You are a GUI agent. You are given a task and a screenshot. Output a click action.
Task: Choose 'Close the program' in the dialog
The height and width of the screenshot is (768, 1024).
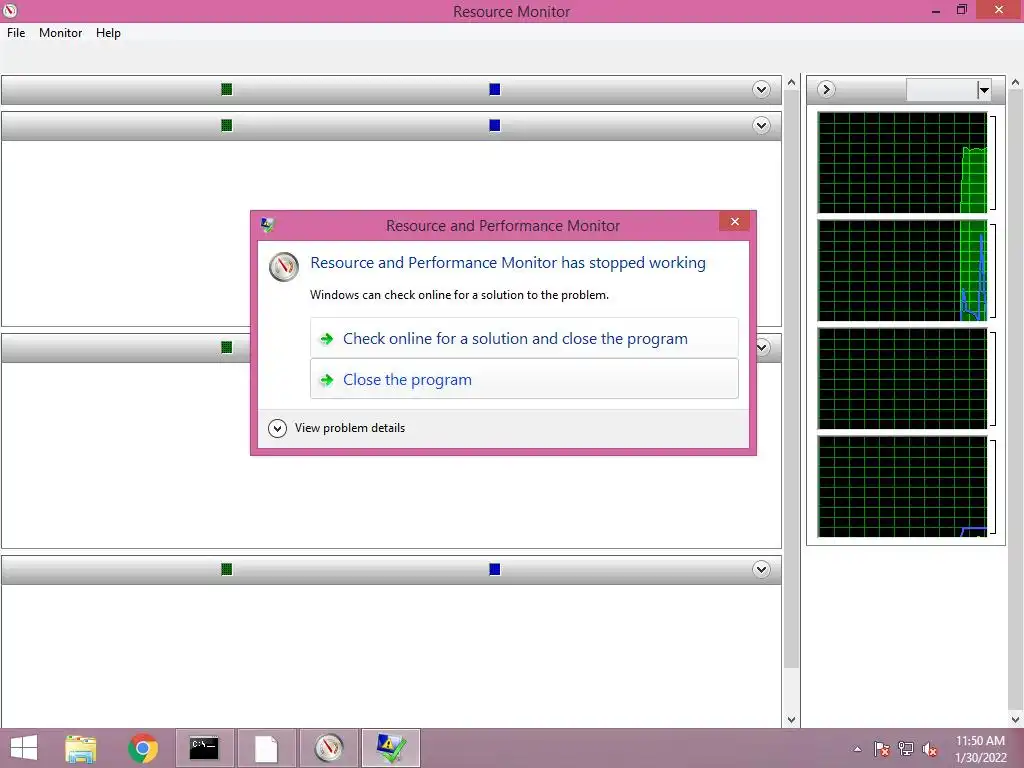tap(524, 379)
